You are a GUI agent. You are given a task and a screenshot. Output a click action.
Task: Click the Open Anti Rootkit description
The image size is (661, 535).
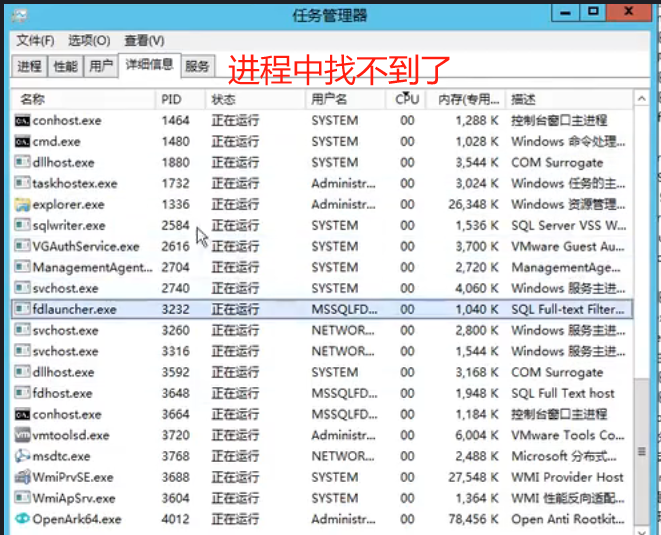568,519
